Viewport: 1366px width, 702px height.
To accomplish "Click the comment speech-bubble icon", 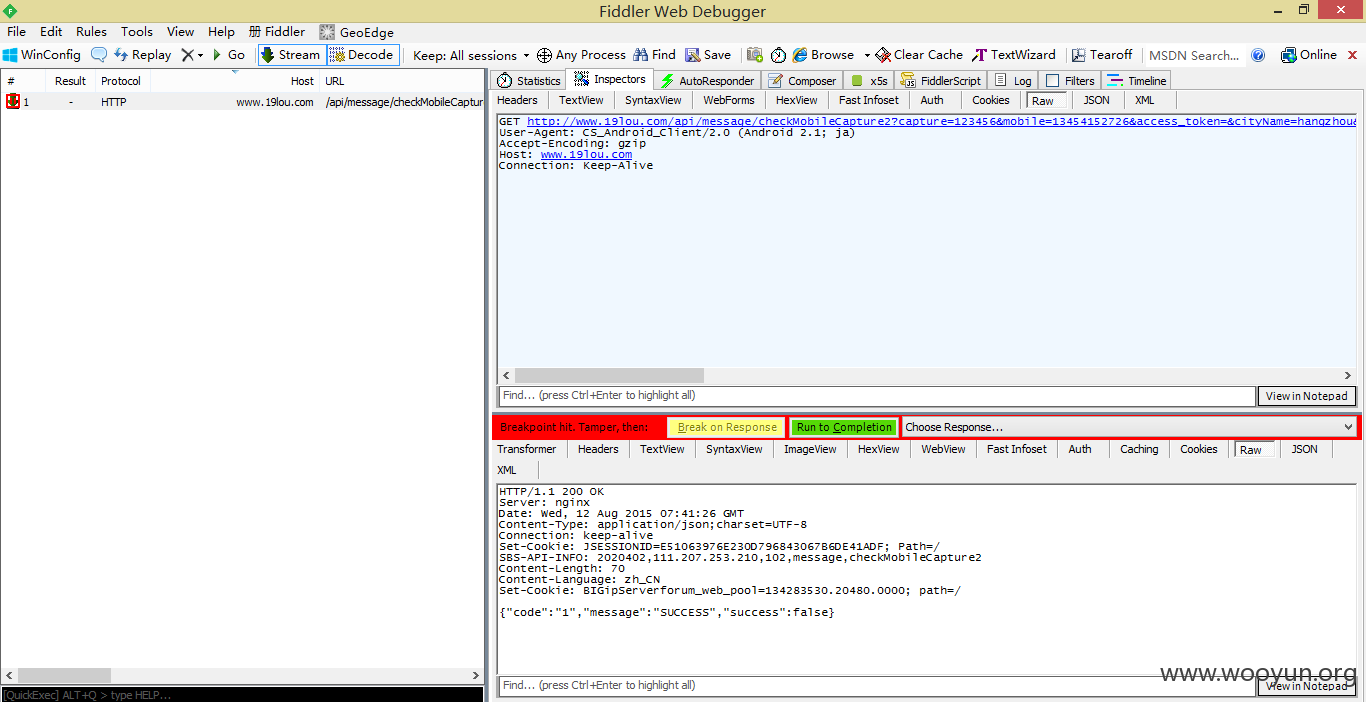I will 99,55.
